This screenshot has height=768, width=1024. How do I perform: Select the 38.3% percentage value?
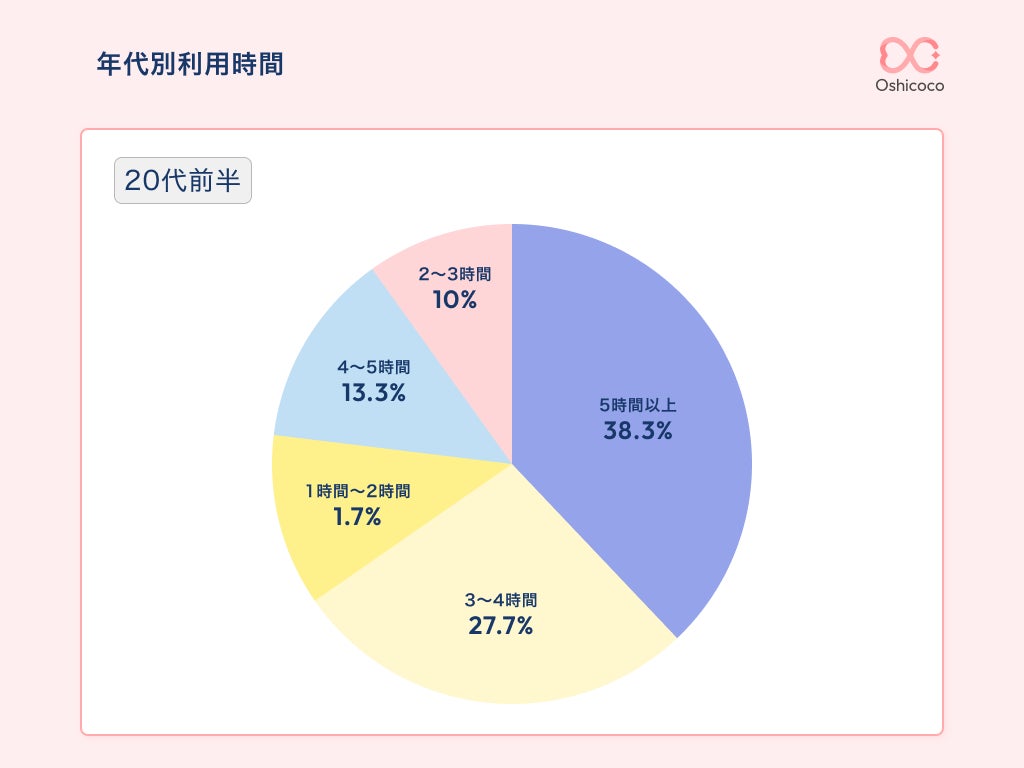pyautogui.click(x=637, y=431)
